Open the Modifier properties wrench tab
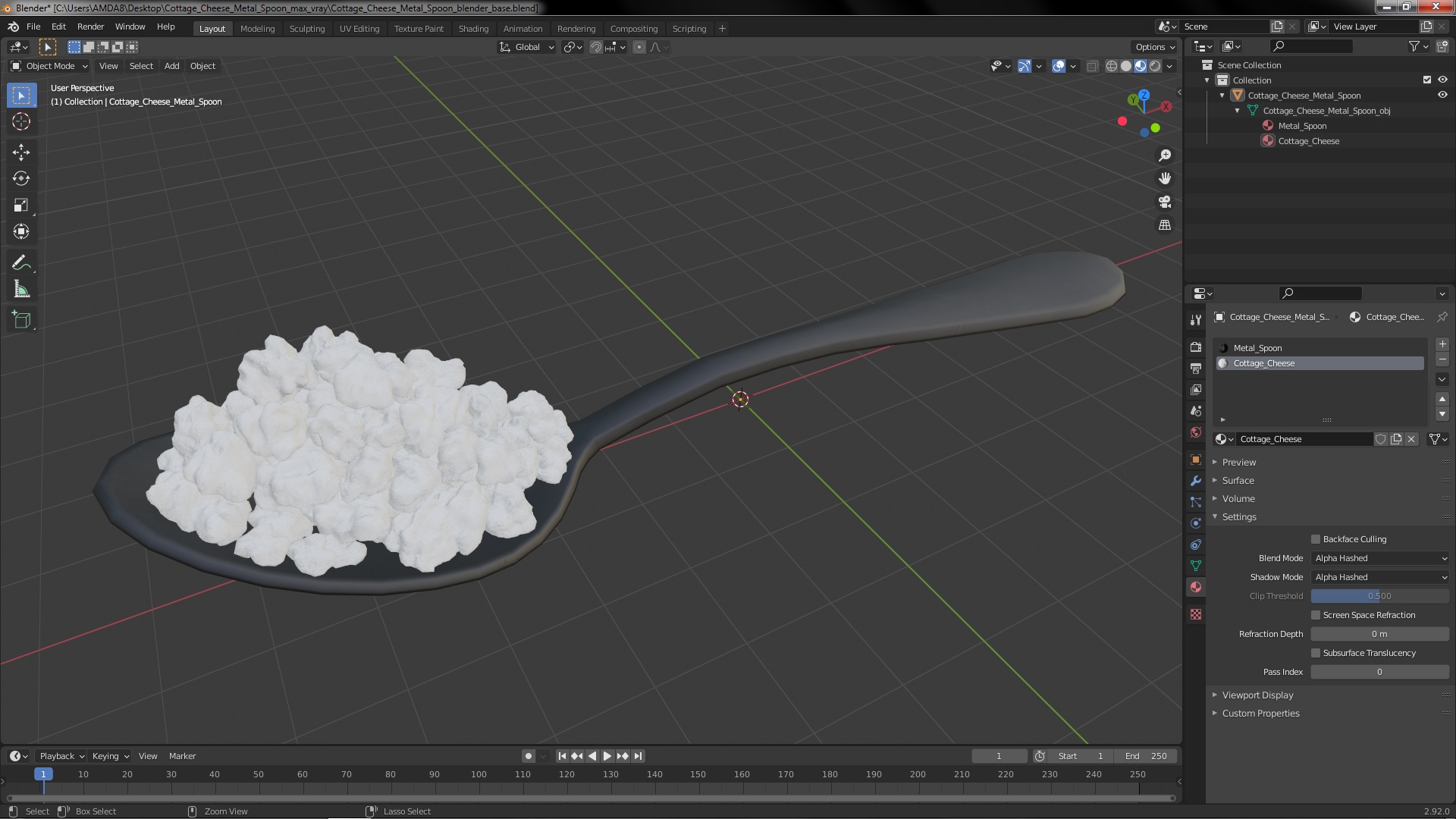The image size is (1456, 819). (1196, 481)
